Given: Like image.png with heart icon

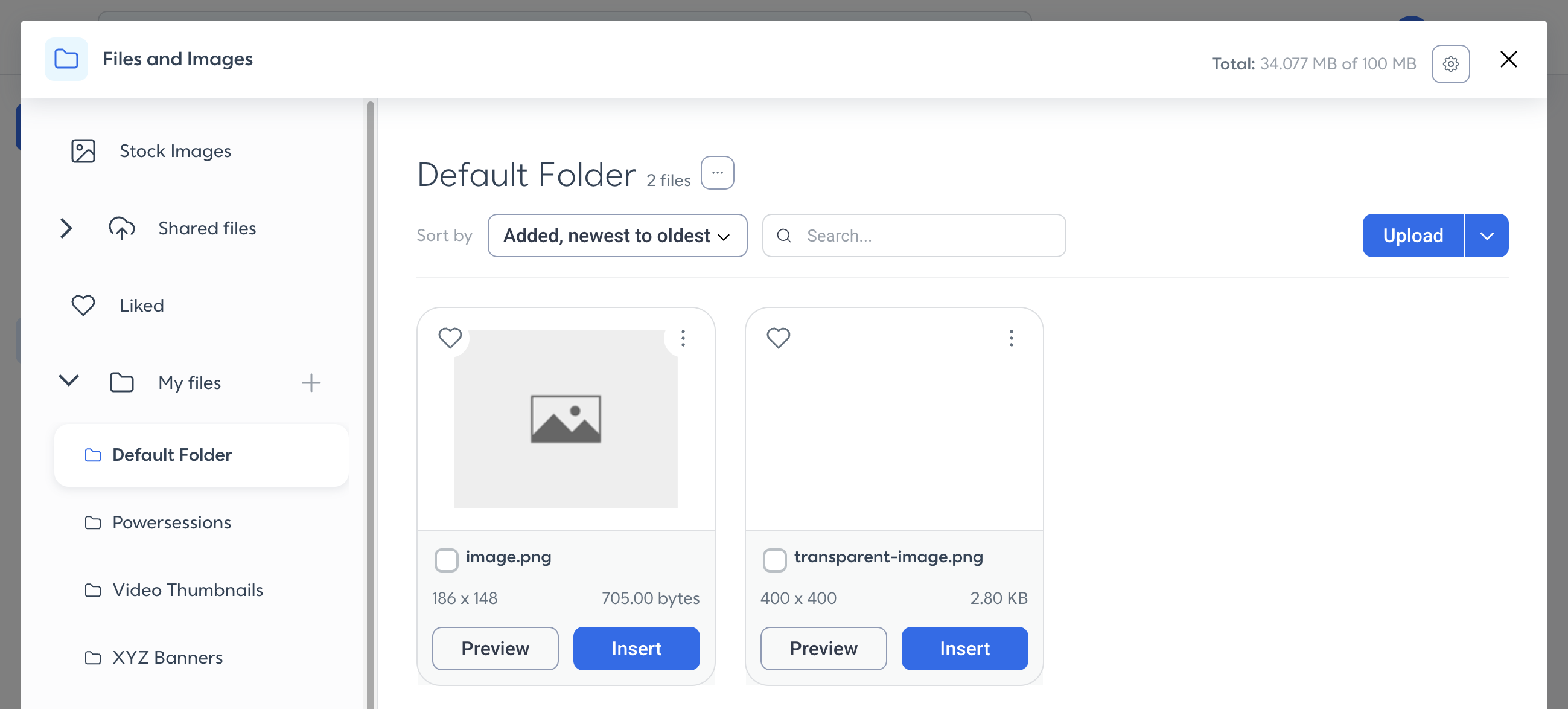Looking at the screenshot, I should click(x=450, y=338).
